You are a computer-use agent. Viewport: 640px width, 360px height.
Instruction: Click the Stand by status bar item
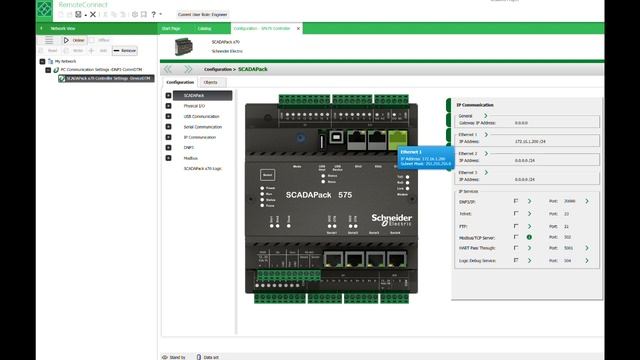pyautogui.click(x=174, y=357)
